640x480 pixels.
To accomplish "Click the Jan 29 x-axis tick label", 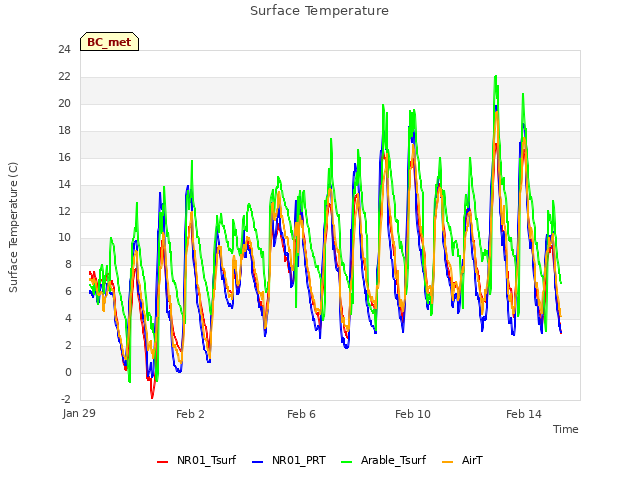I will [x=79, y=413].
